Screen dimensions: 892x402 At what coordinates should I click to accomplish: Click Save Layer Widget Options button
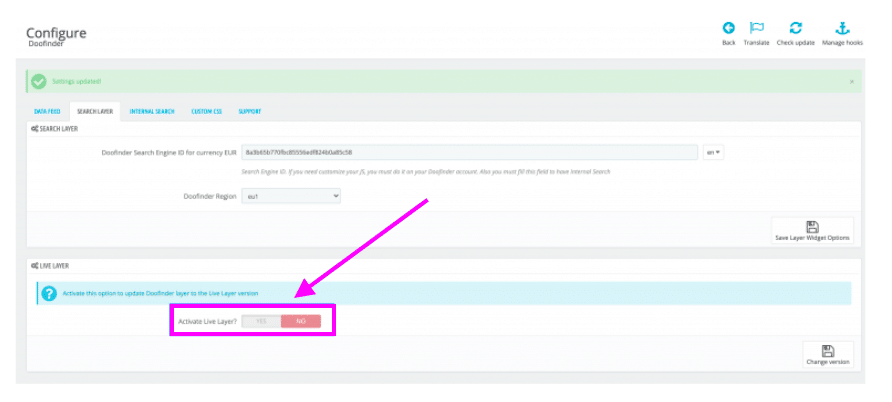pos(812,231)
